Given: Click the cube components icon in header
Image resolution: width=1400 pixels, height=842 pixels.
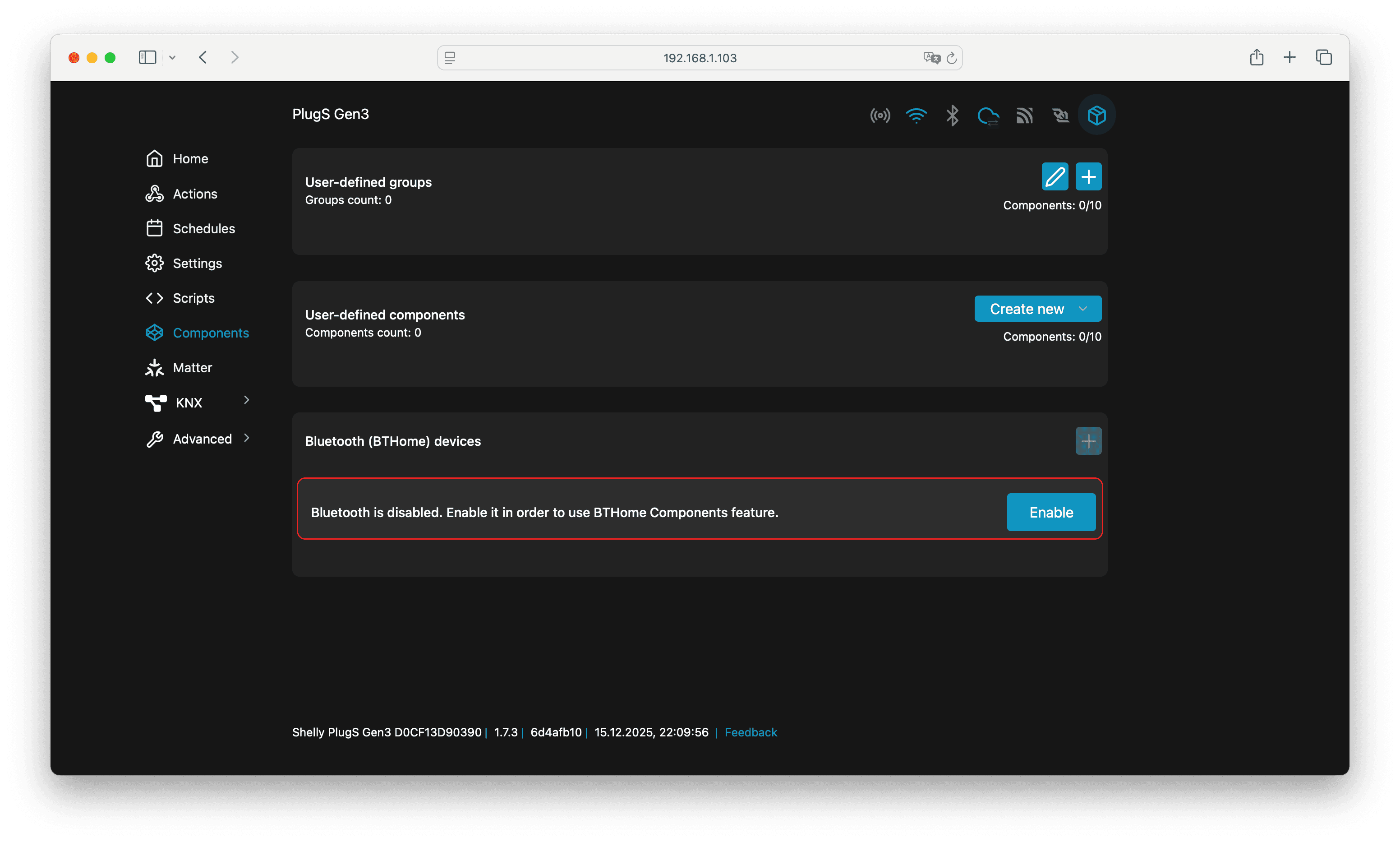Looking at the screenshot, I should click(x=1096, y=116).
